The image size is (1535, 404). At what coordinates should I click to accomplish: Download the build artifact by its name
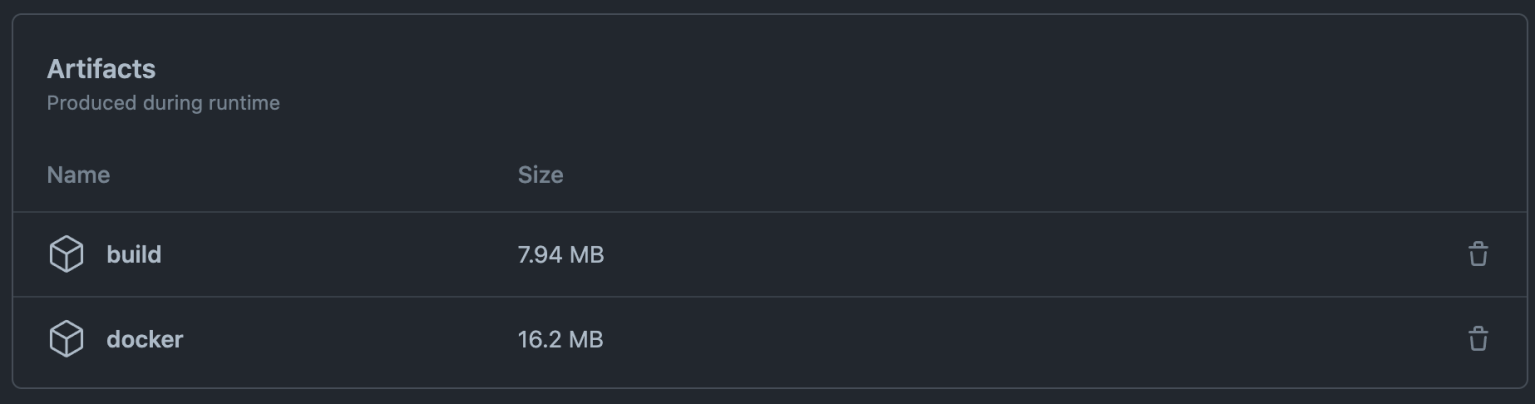click(134, 254)
